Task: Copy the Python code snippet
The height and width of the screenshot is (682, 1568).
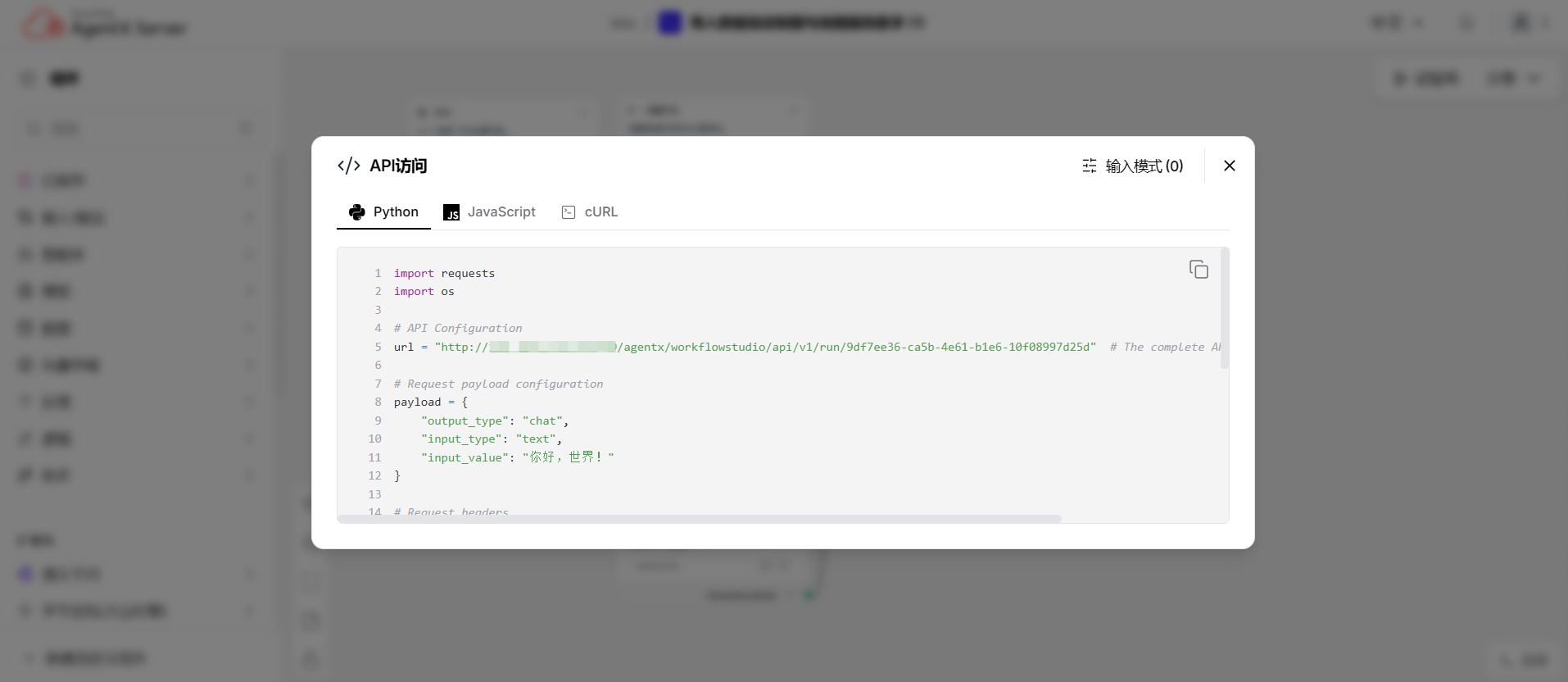Action: (1199, 270)
